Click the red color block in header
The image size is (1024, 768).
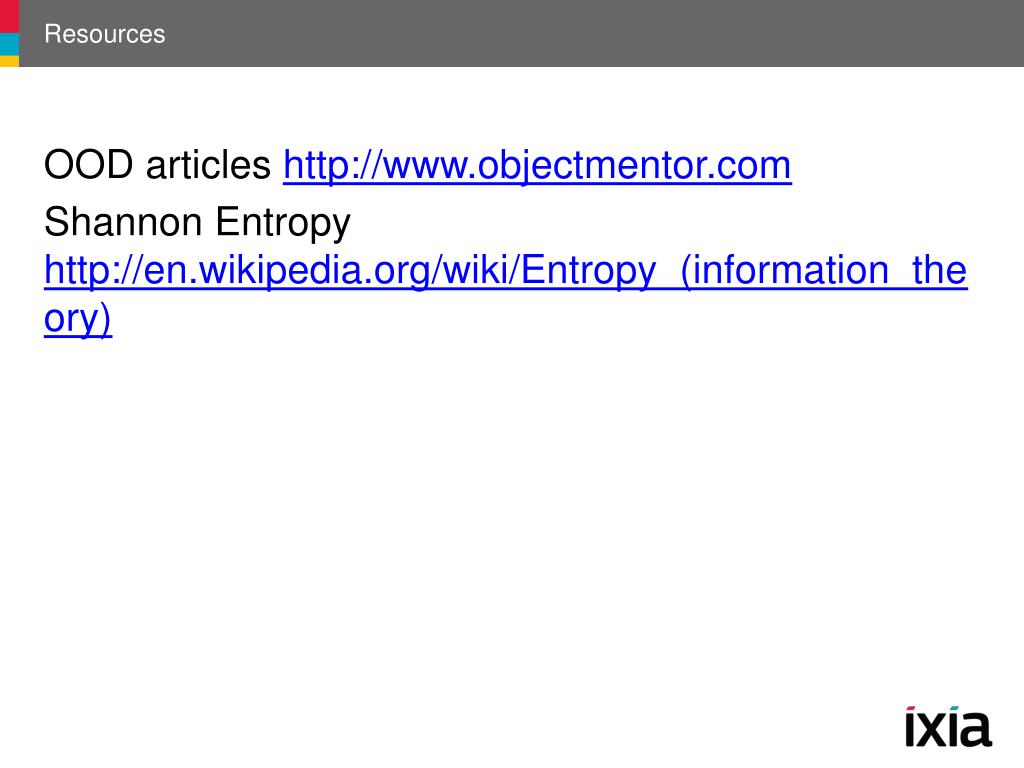[x=9, y=16]
